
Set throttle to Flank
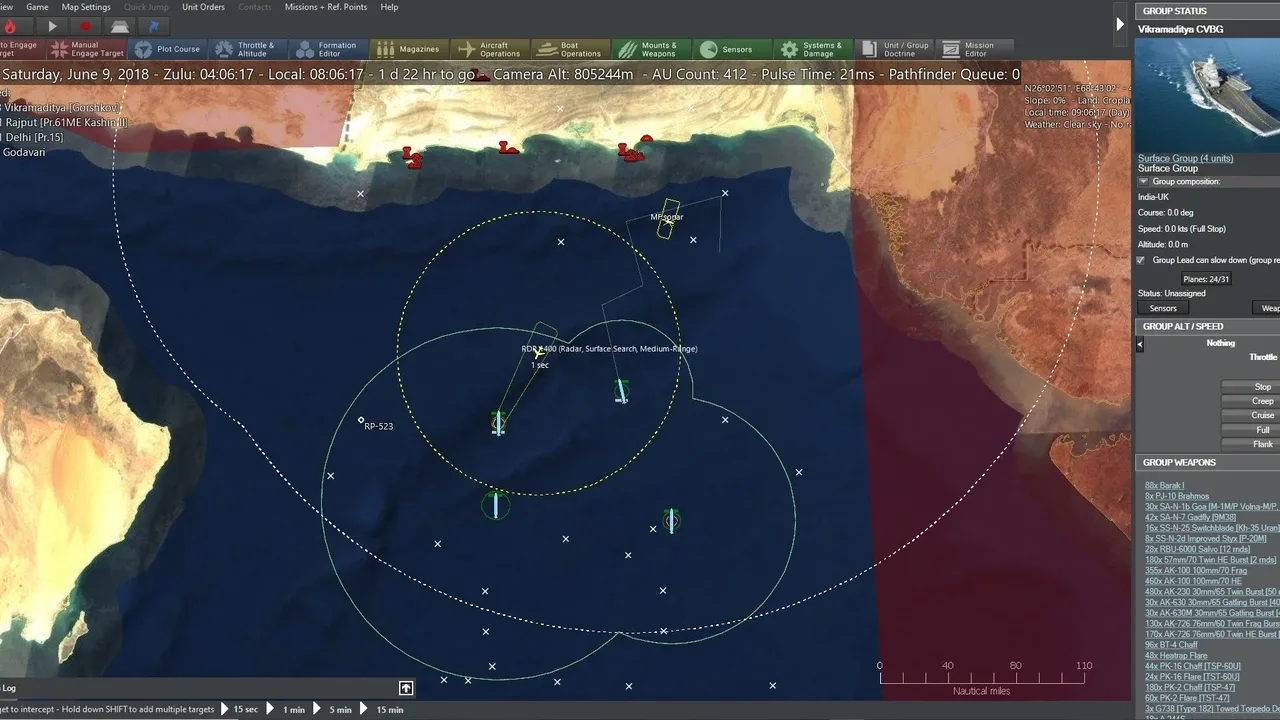click(x=1262, y=444)
